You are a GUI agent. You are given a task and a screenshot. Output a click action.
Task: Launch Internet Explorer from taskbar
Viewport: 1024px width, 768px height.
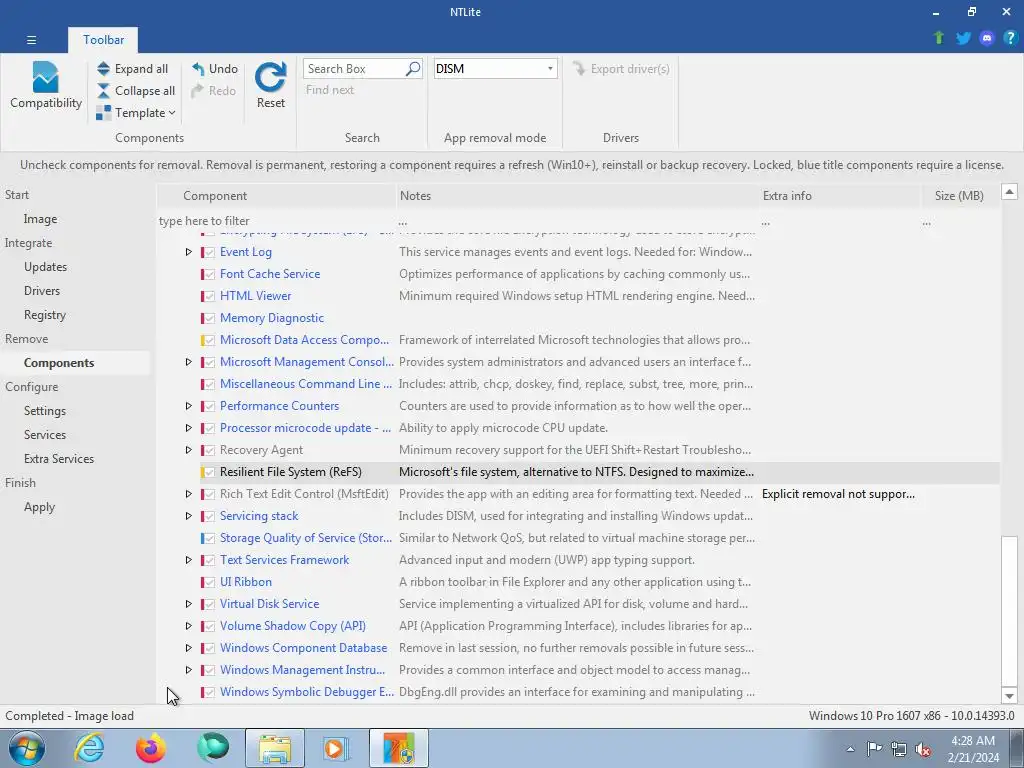89,748
